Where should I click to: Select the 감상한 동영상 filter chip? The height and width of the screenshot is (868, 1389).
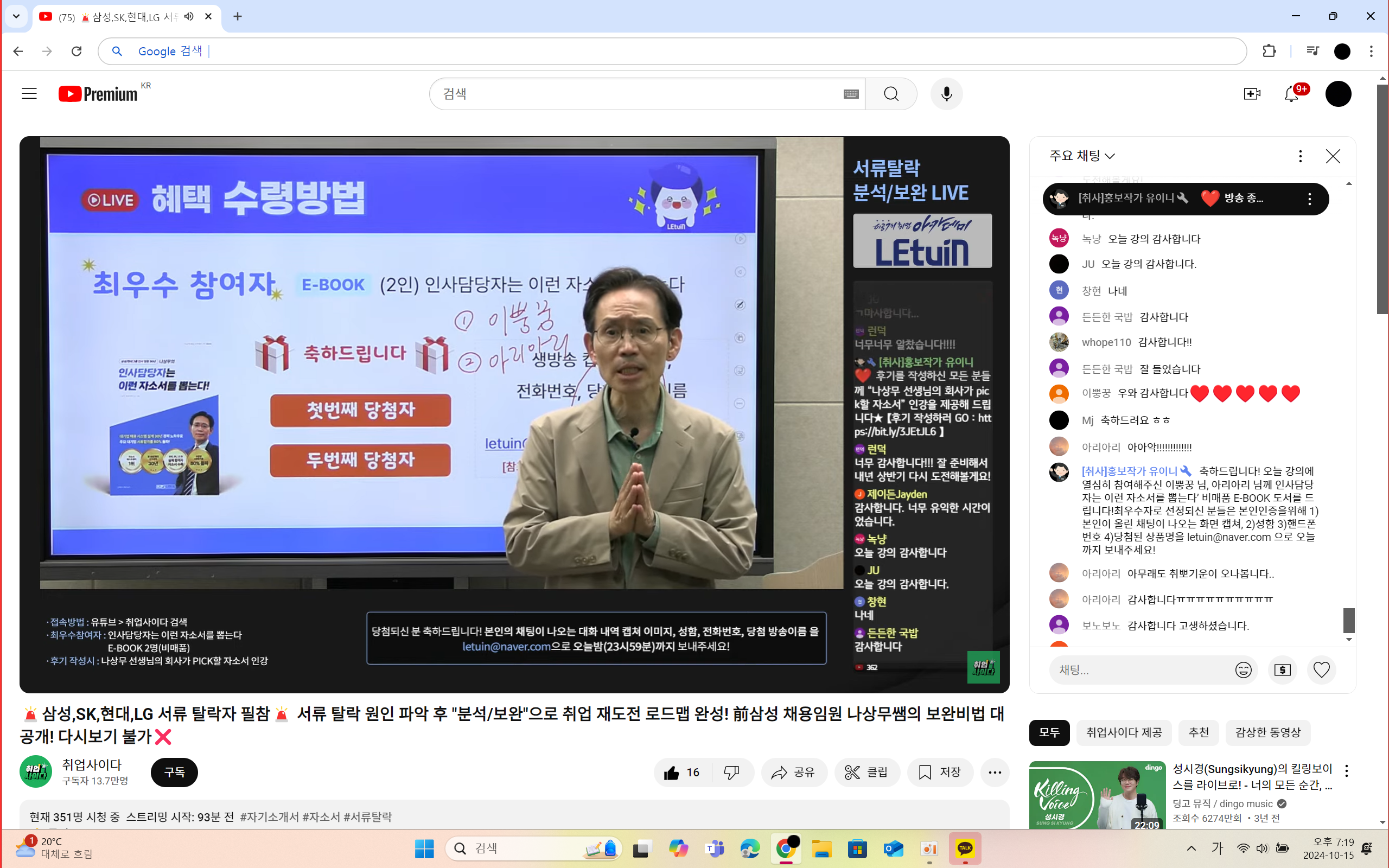(x=1267, y=732)
